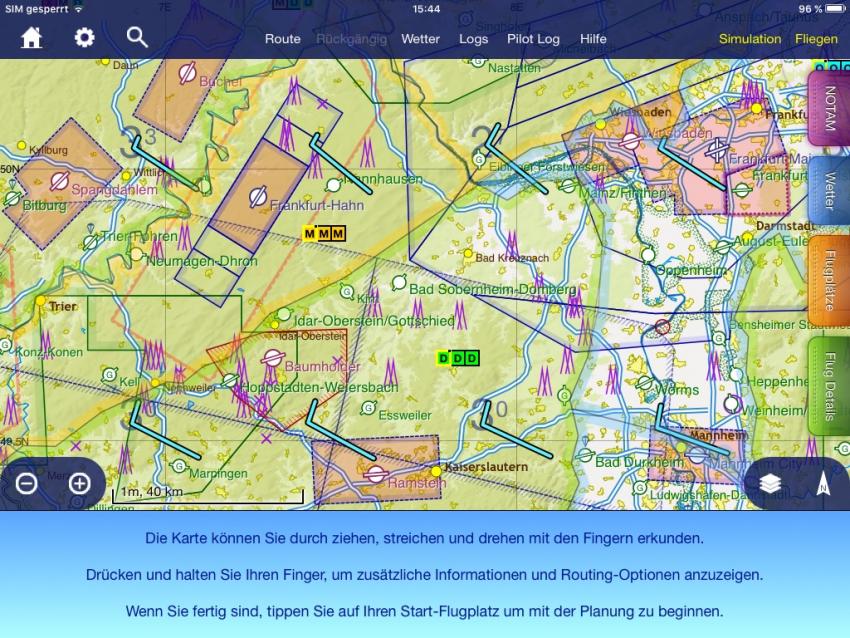Select the Wiesbaden airfield symbol
Image resolution: width=850 pixels, height=638 pixels.
pos(630,141)
